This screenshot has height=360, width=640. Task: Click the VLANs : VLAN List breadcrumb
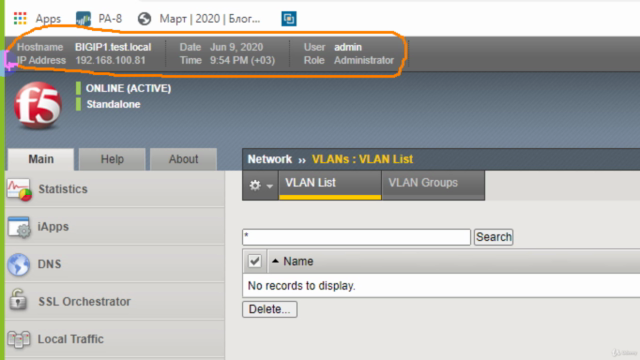pyautogui.click(x=362, y=159)
